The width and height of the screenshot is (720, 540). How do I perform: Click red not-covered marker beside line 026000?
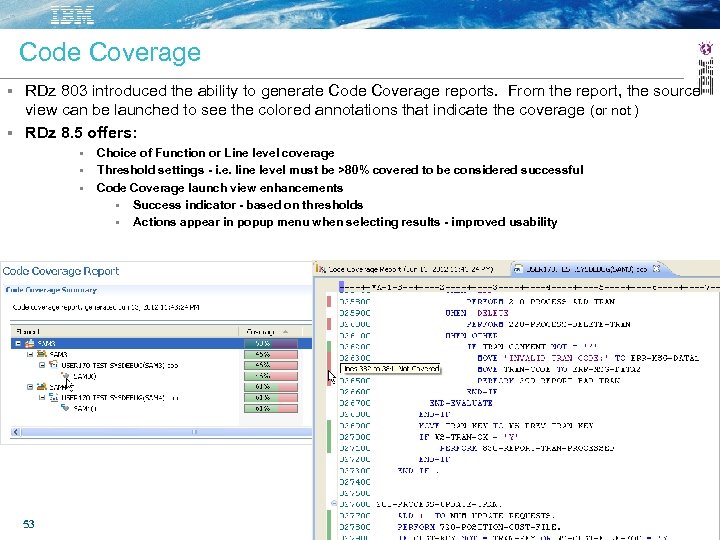pos(329,324)
